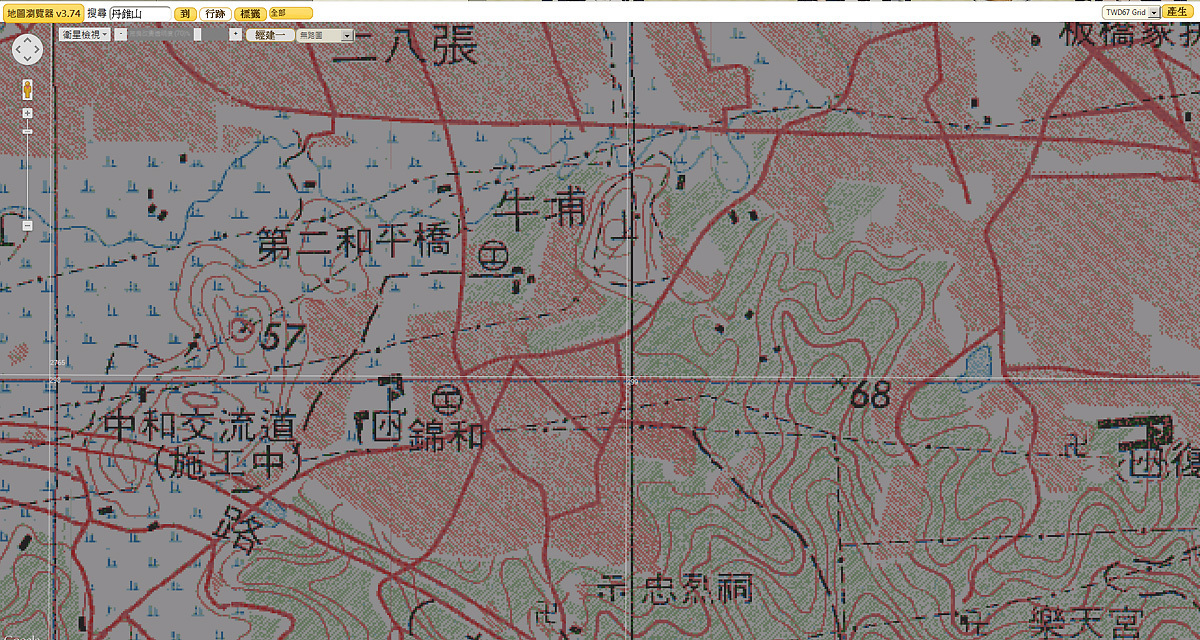
Task: Click the 地圖瀏覽器 v3.74 title button
Action: tap(41, 13)
